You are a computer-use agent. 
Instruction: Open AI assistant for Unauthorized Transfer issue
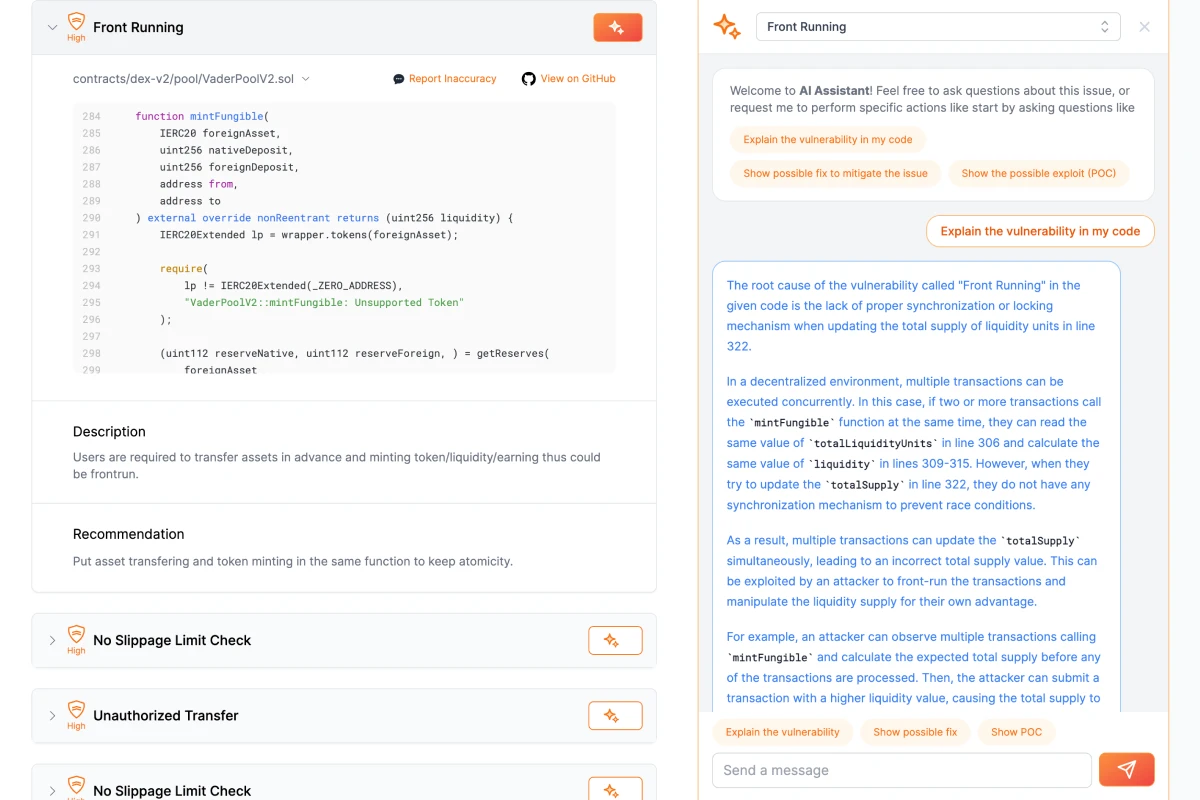(x=615, y=716)
